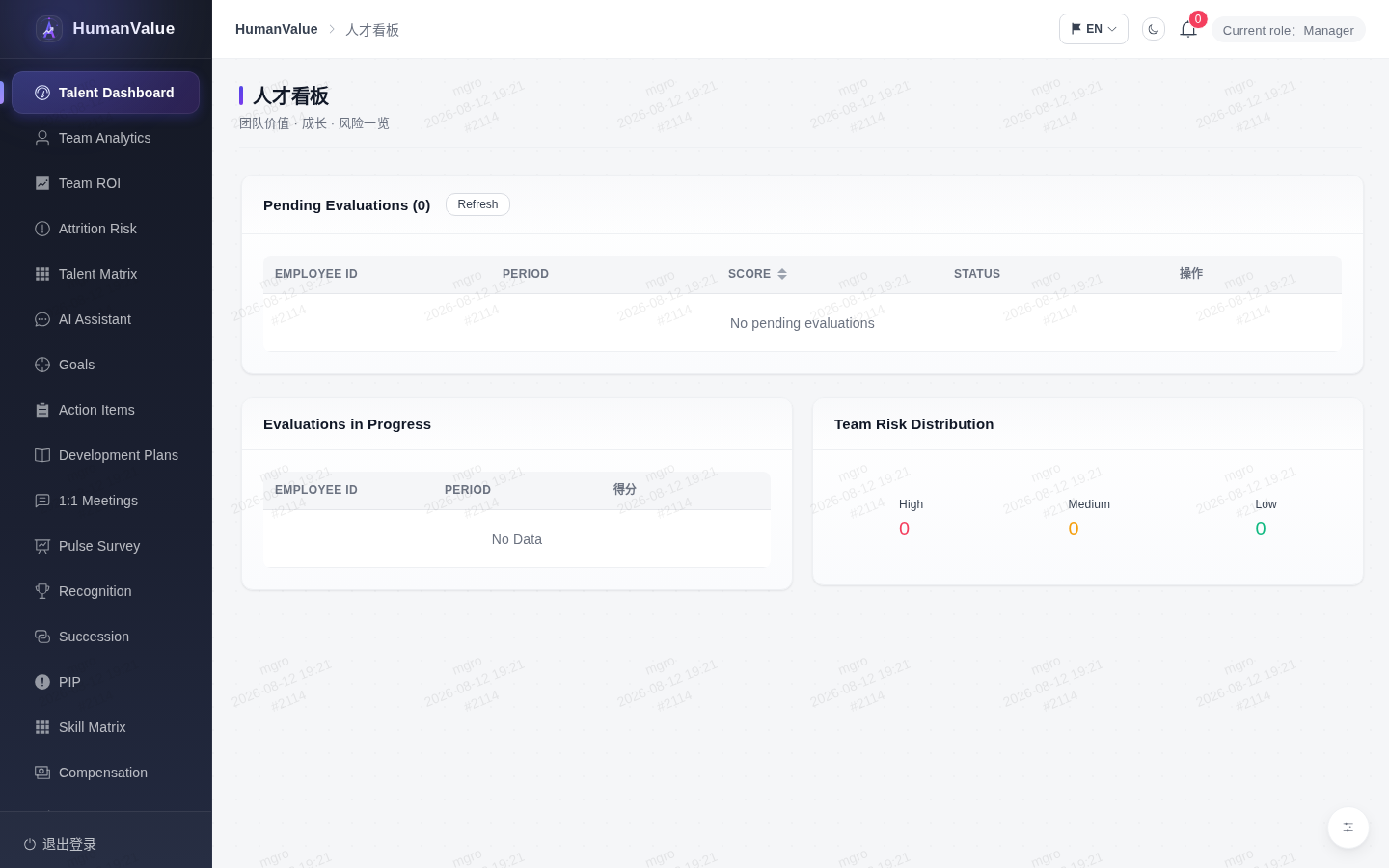Open Talent Matrix menu item

[x=106, y=274]
